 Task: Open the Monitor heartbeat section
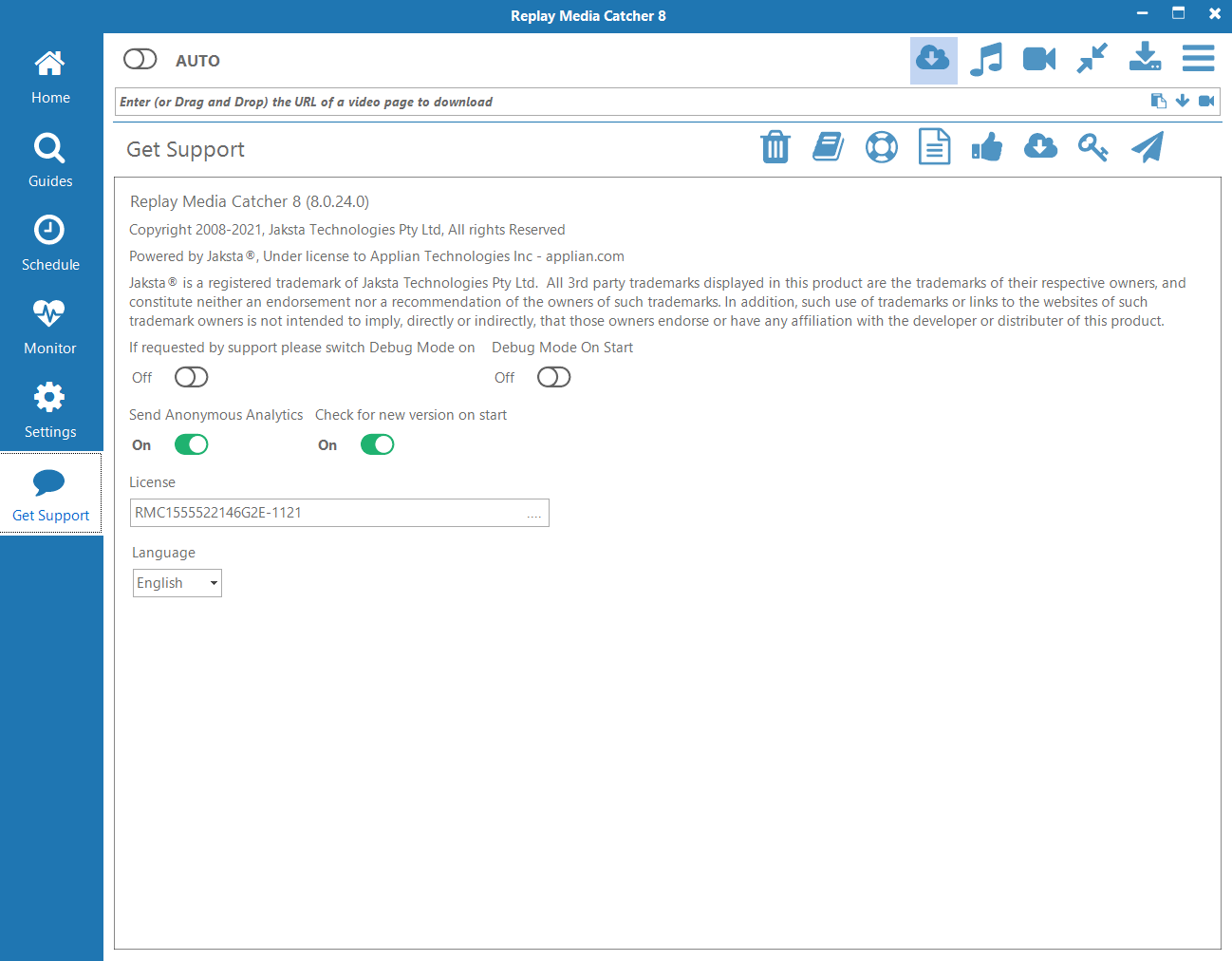pos(50,328)
